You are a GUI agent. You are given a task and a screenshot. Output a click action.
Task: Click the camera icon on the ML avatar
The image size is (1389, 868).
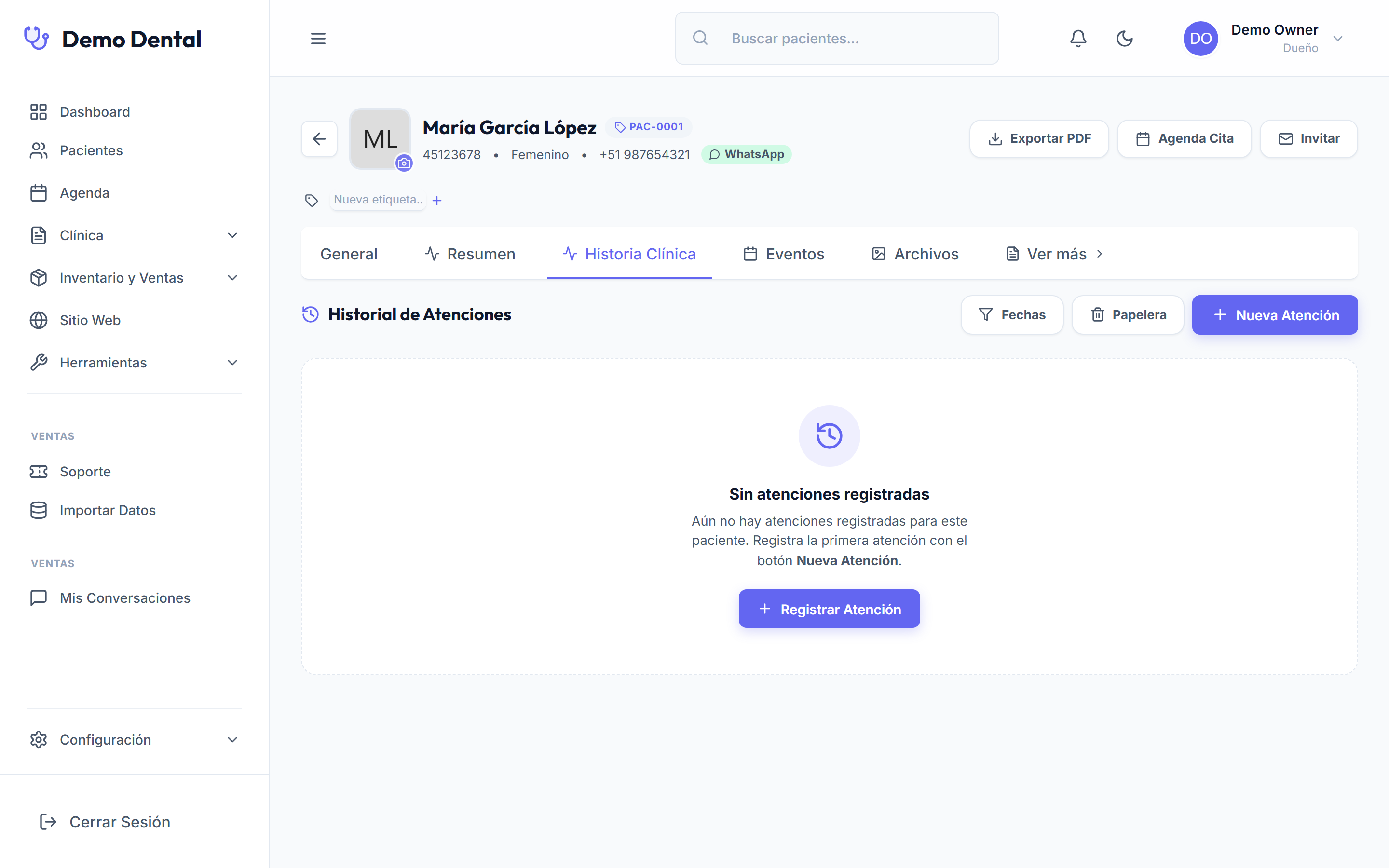(x=404, y=163)
